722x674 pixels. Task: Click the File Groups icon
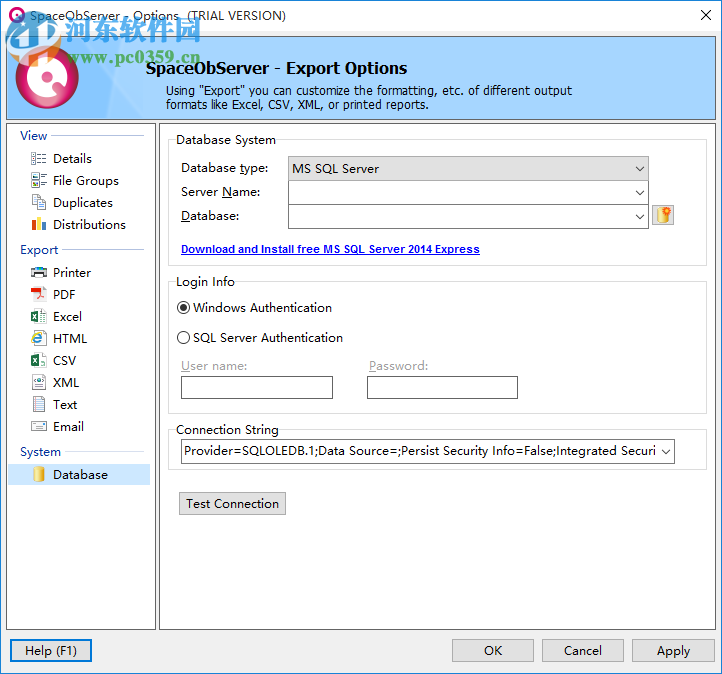coord(39,180)
